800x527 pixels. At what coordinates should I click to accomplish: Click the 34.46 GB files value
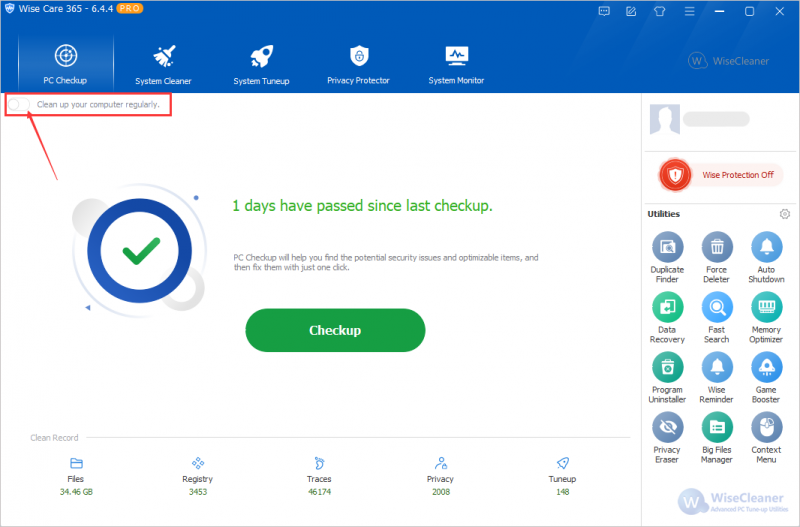coord(76,492)
